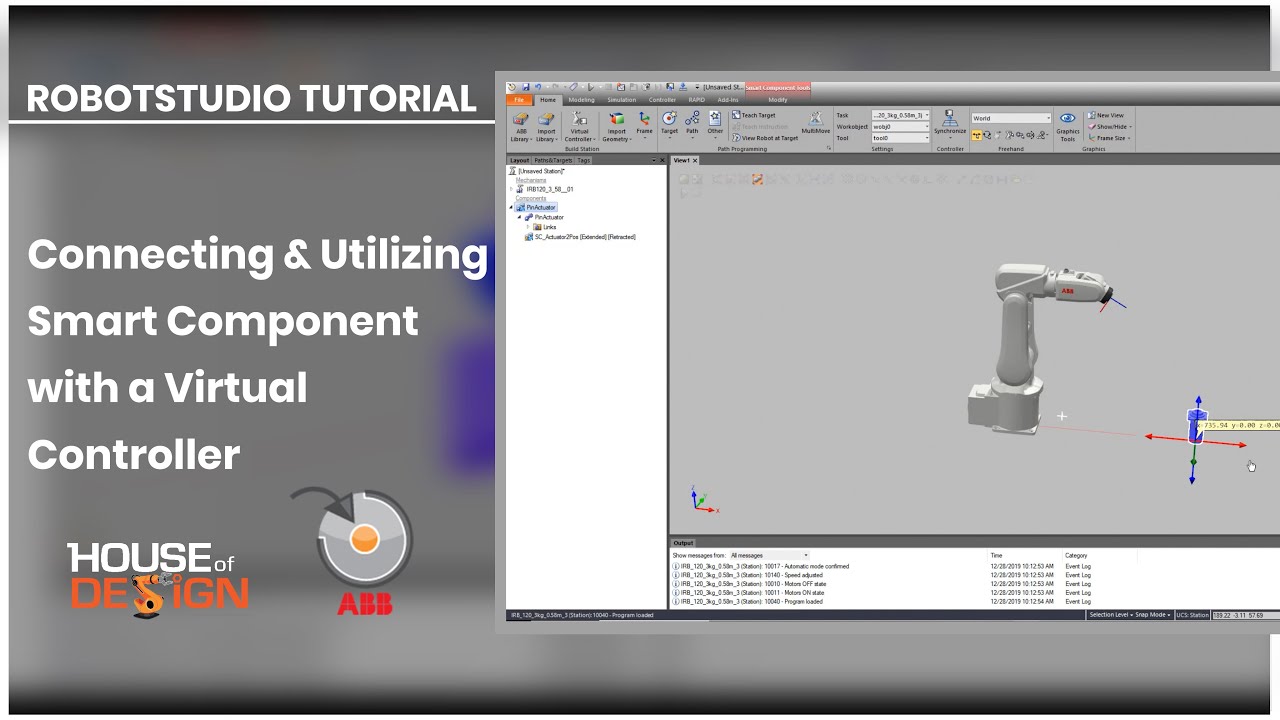Screen dimensions: 1280x720
Task: Switch to the Paths&Targets panel tab
Action: 553,160
